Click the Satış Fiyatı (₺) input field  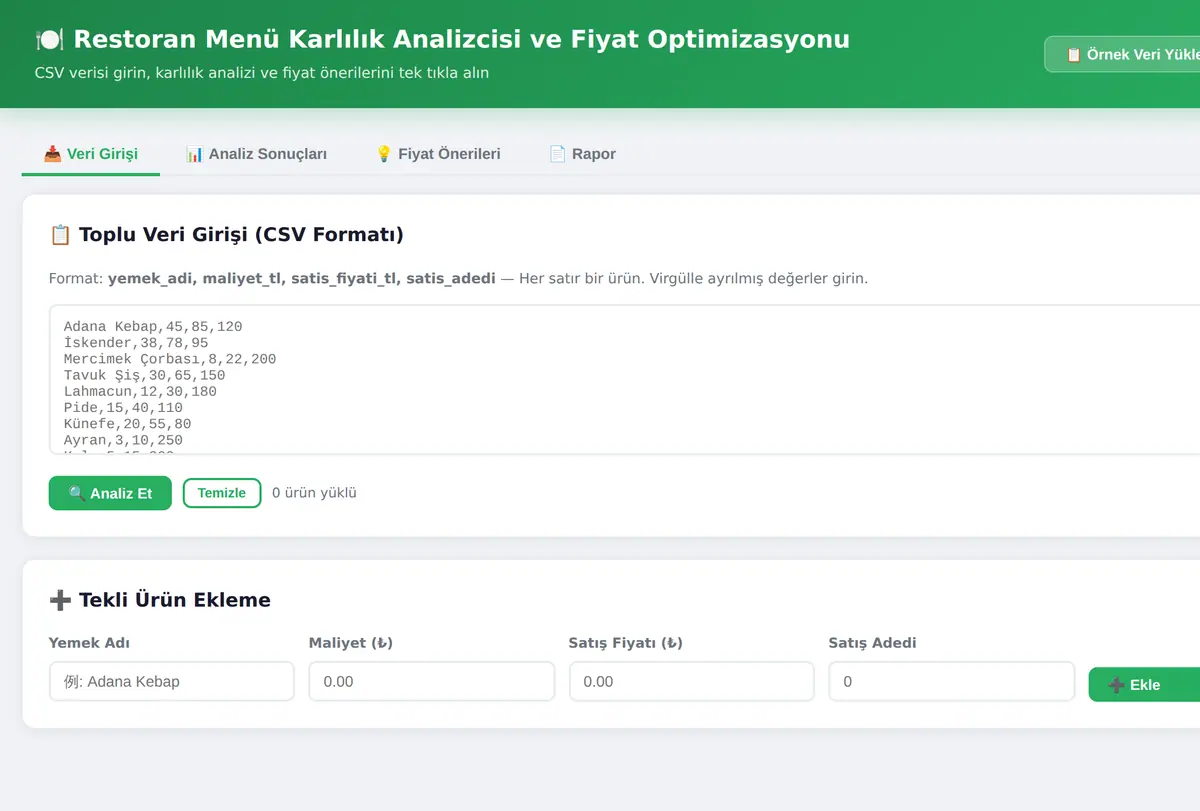click(x=692, y=681)
